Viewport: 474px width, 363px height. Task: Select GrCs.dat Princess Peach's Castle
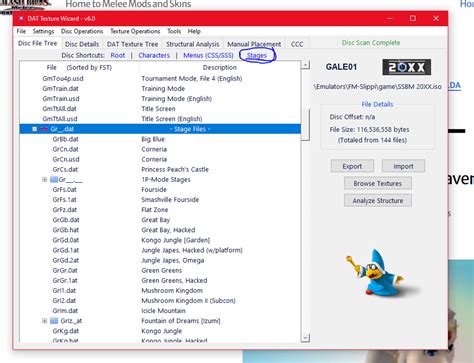pos(160,169)
